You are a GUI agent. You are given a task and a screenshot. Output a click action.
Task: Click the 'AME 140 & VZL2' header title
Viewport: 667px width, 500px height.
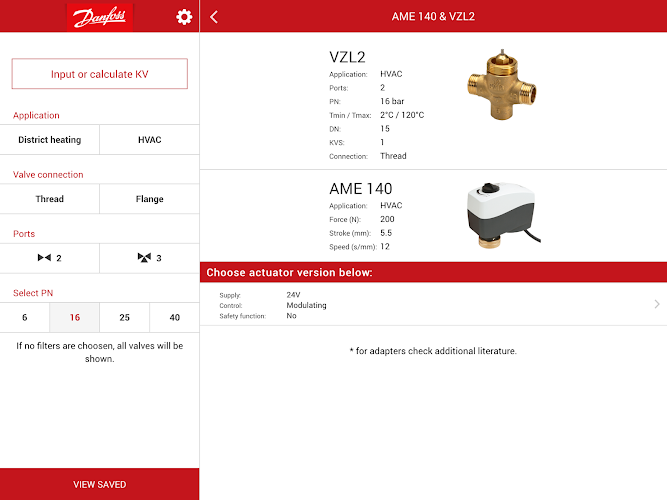(x=433, y=17)
